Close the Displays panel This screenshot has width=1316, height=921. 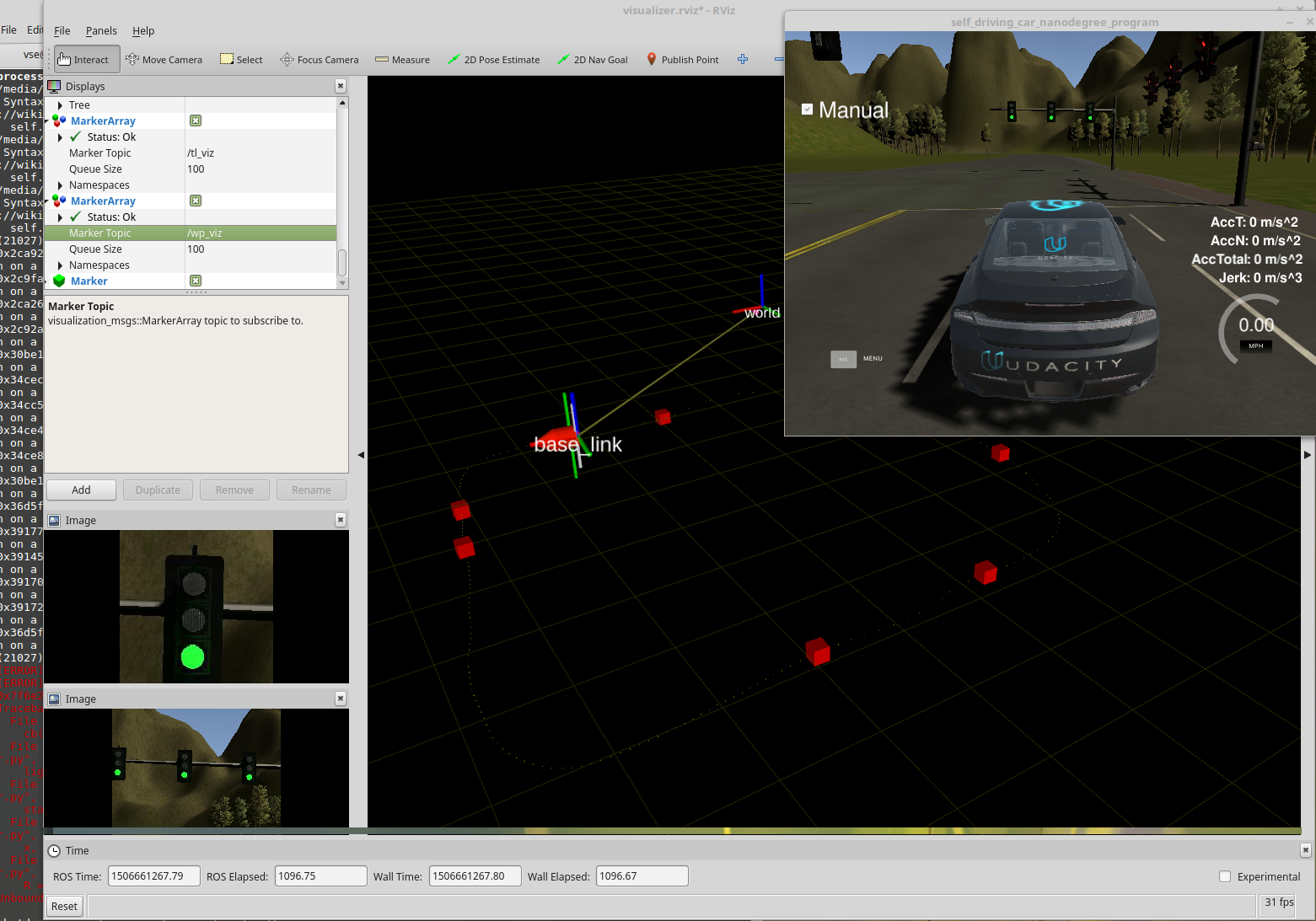pos(341,86)
